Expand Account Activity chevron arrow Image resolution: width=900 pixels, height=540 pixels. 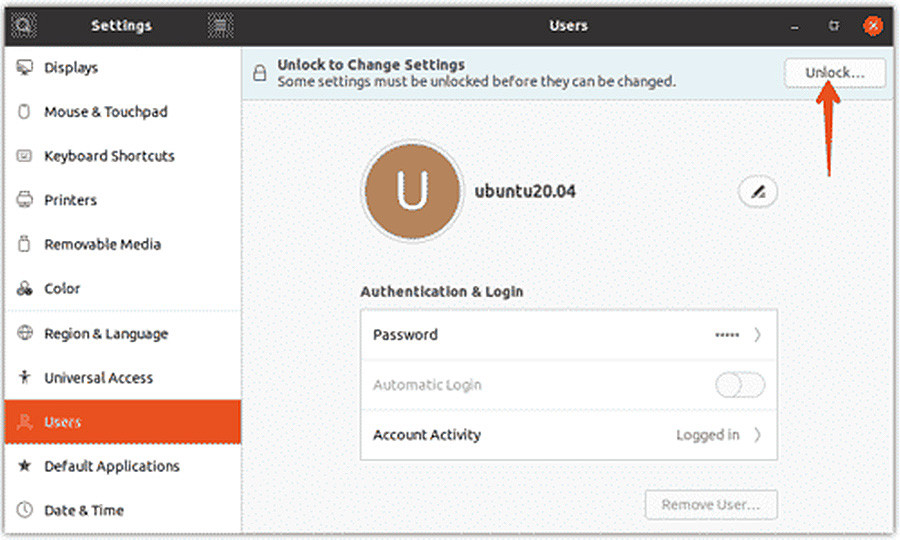757,435
